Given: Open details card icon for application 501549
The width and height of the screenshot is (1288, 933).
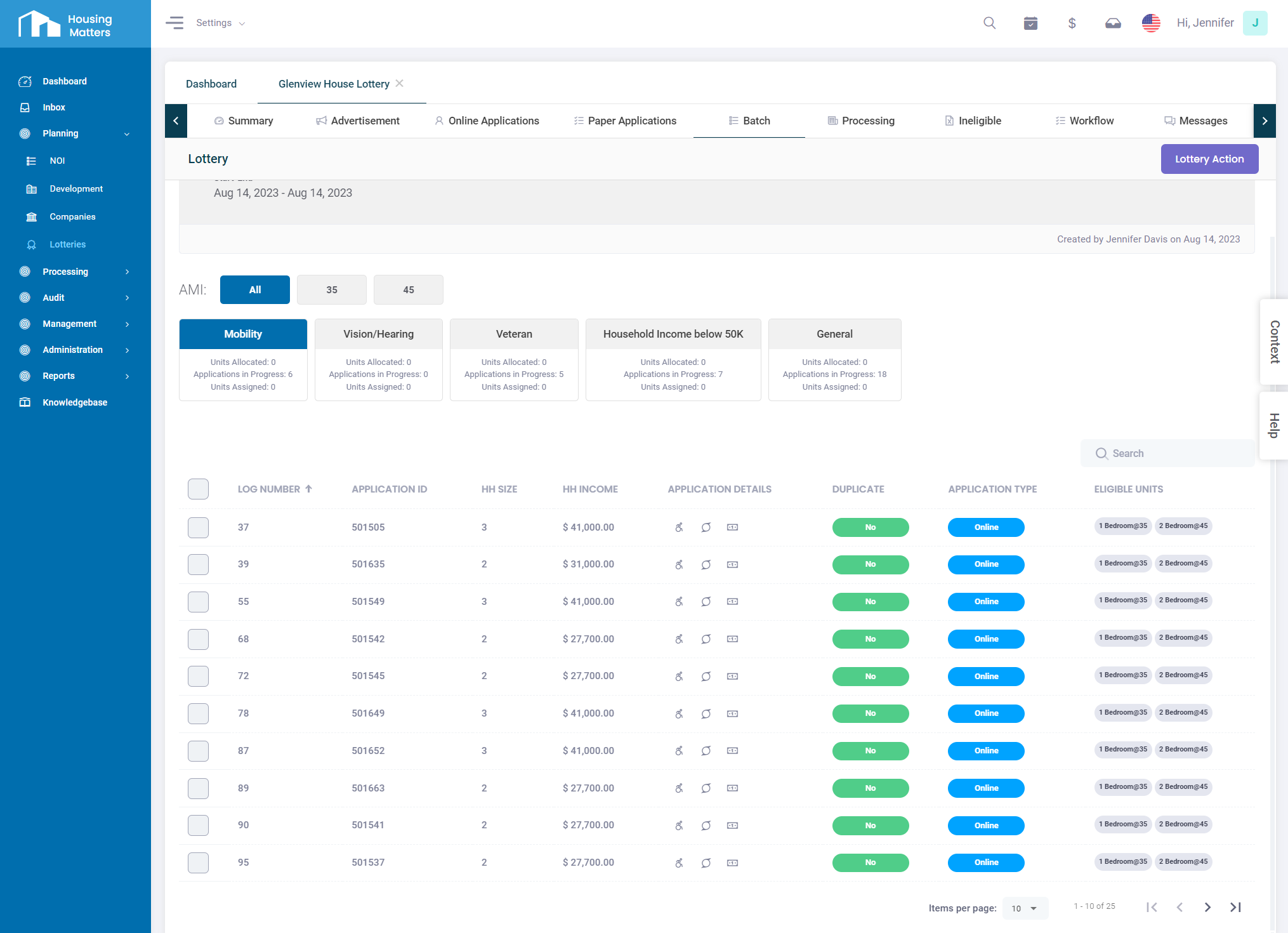Looking at the screenshot, I should (x=732, y=602).
